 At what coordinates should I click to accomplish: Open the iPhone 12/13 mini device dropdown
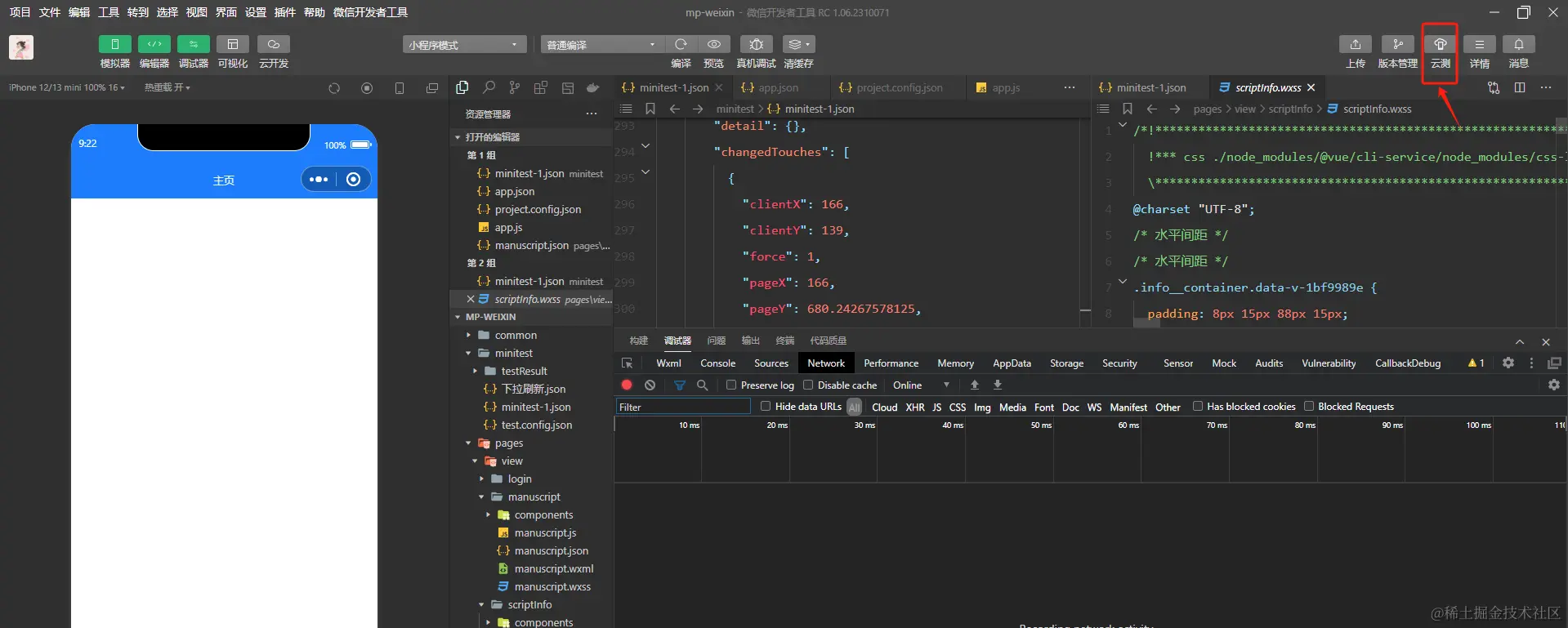point(67,87)
